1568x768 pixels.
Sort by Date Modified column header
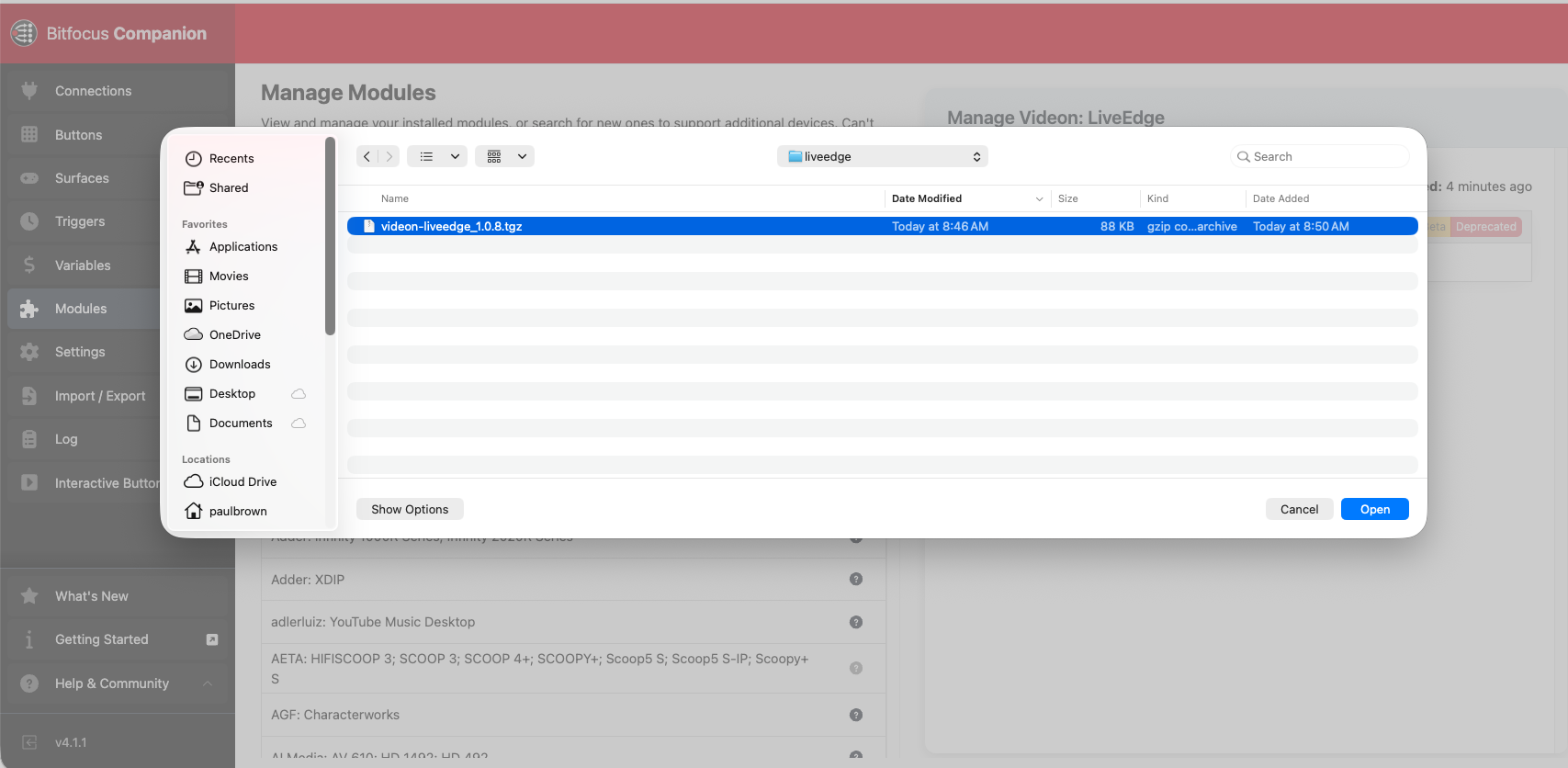926,198
